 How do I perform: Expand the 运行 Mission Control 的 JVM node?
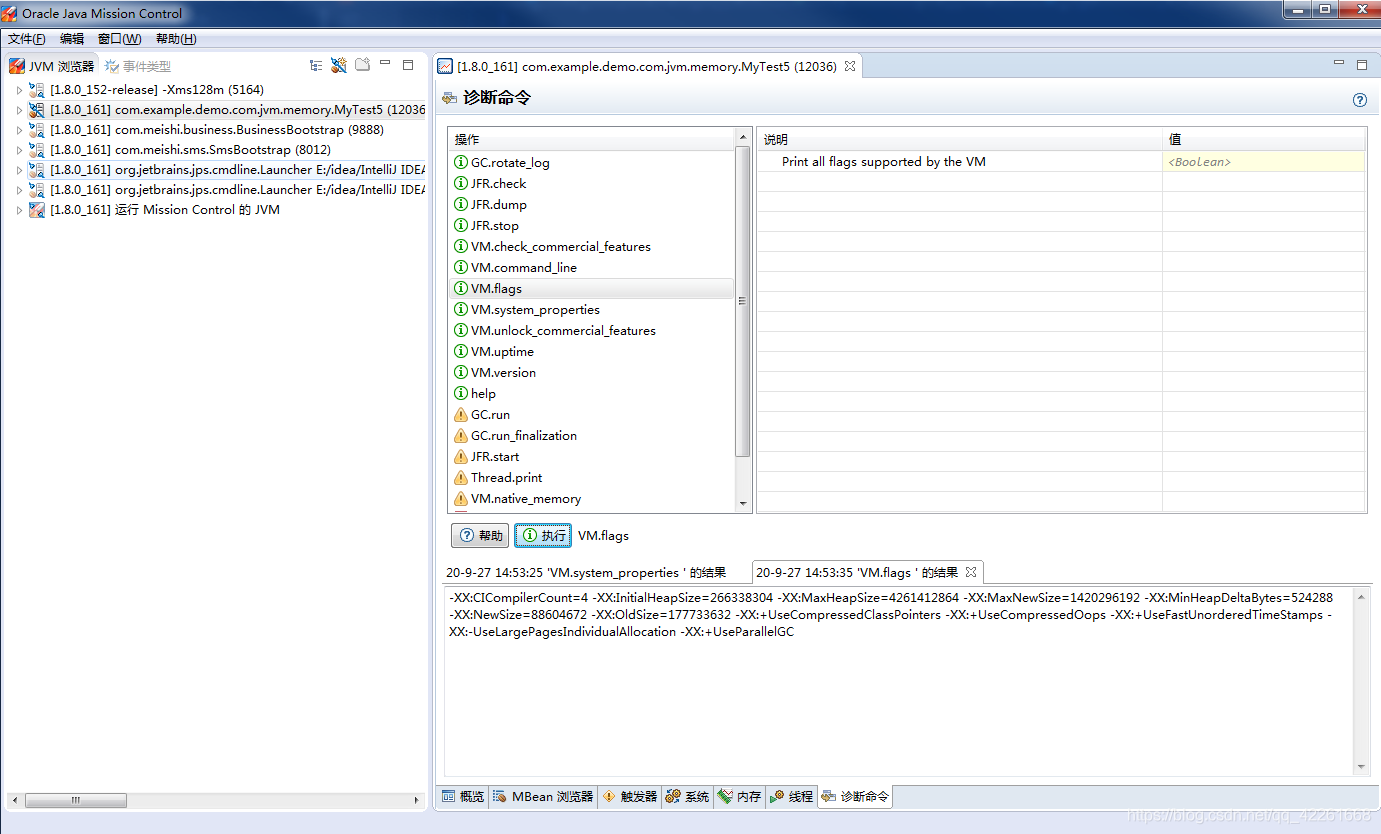18,210
